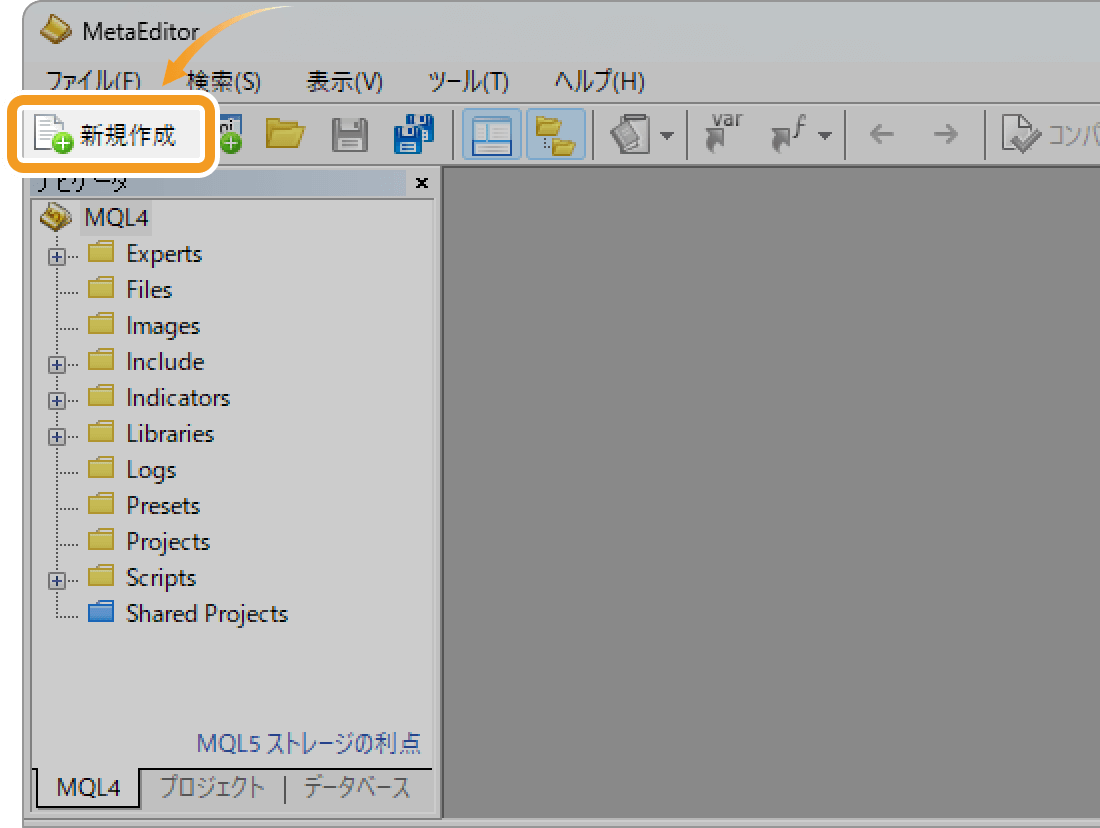Click the Back navigation arrow

coord(881,133)
